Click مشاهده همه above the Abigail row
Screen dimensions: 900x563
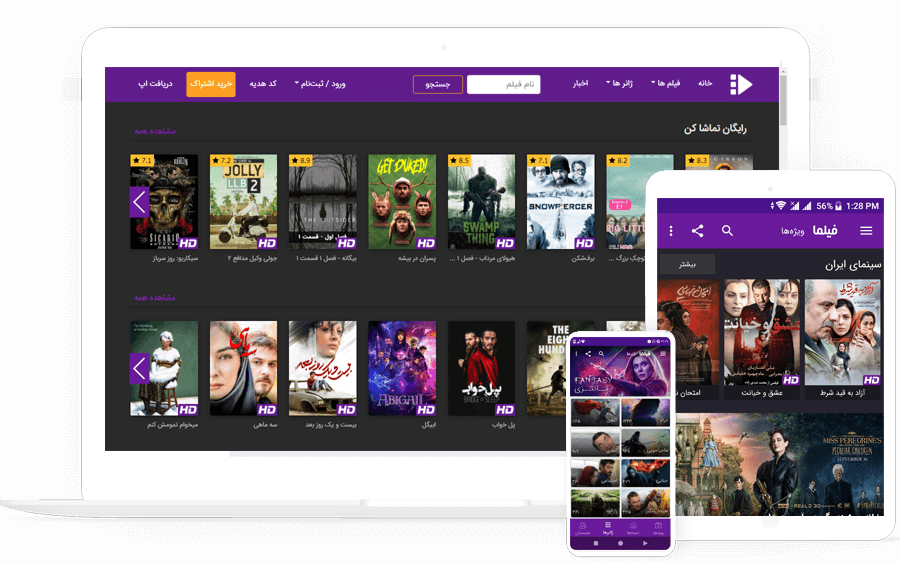click(155, 298)
